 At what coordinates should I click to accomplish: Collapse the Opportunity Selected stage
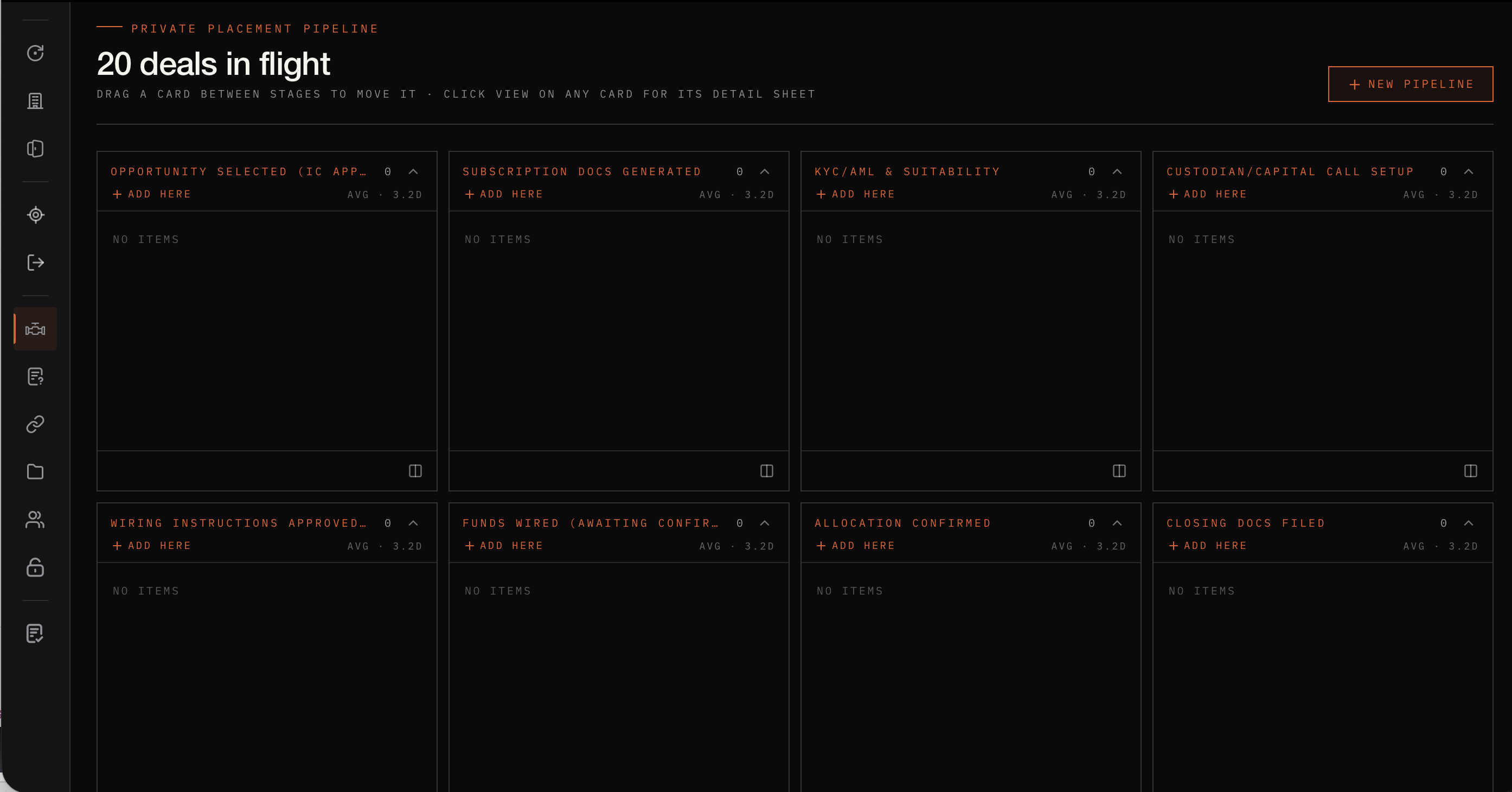point(413,171)
